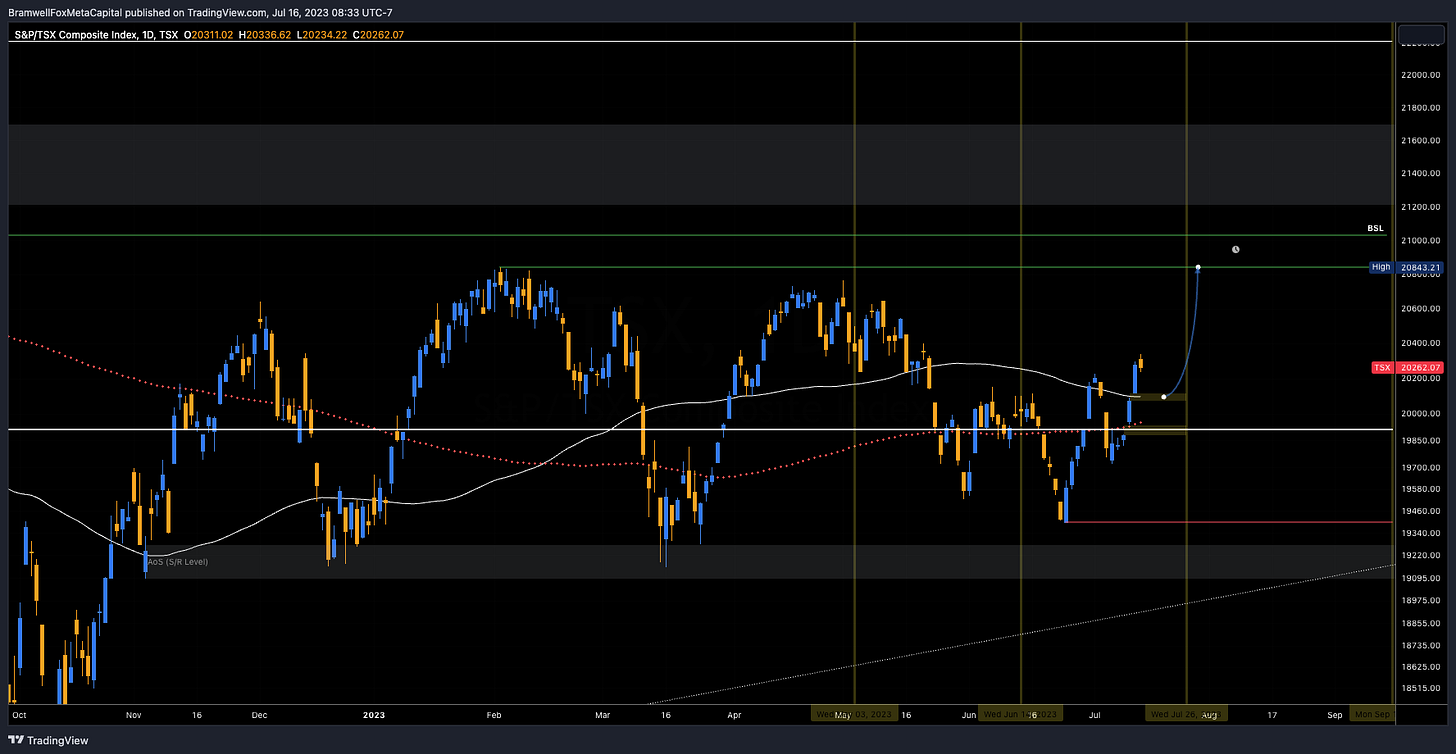Click the 19460.00 price axis label
Image resolution: width=1456 pixels, height=754 pixels.
tap(1420, 511)
